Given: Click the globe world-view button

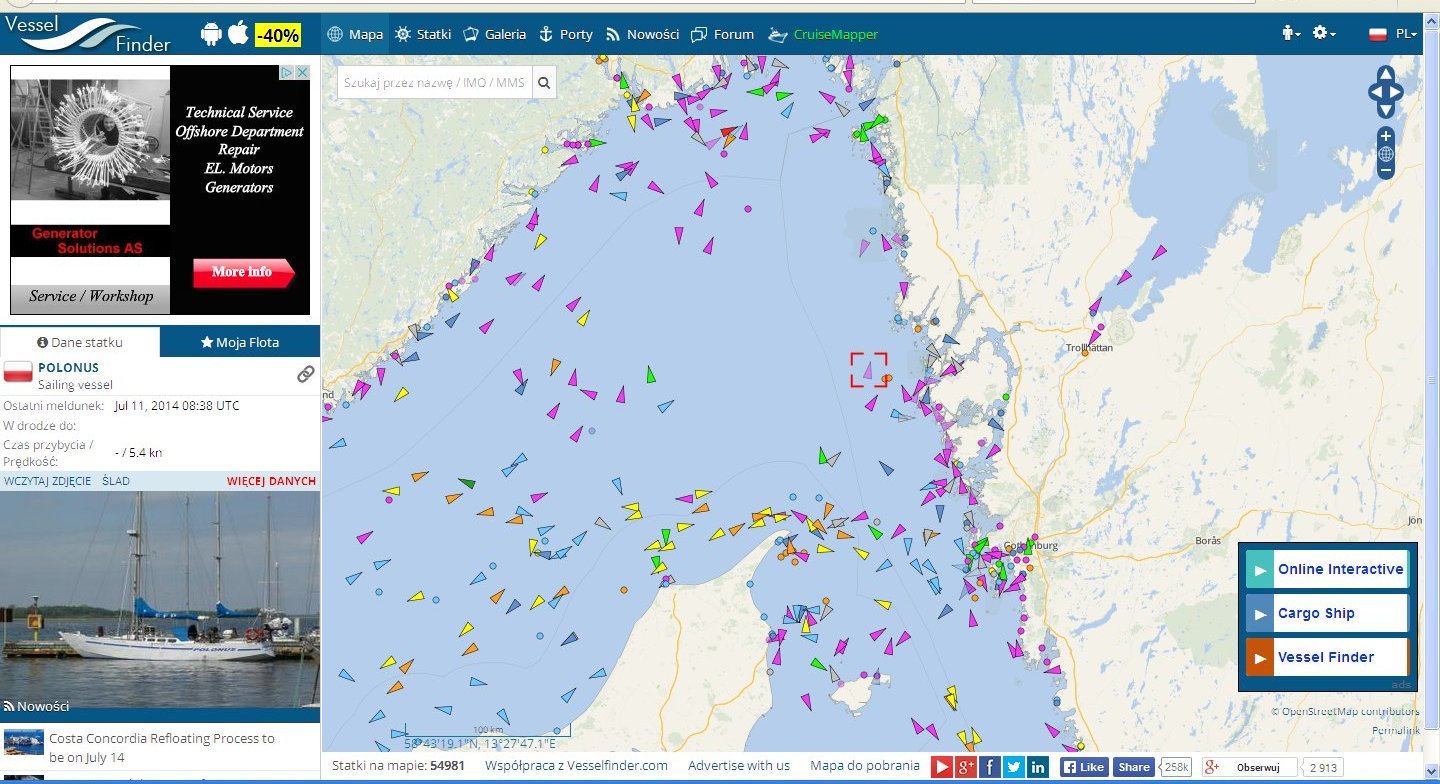Looking at the screenshot, I should [1386, 154].
